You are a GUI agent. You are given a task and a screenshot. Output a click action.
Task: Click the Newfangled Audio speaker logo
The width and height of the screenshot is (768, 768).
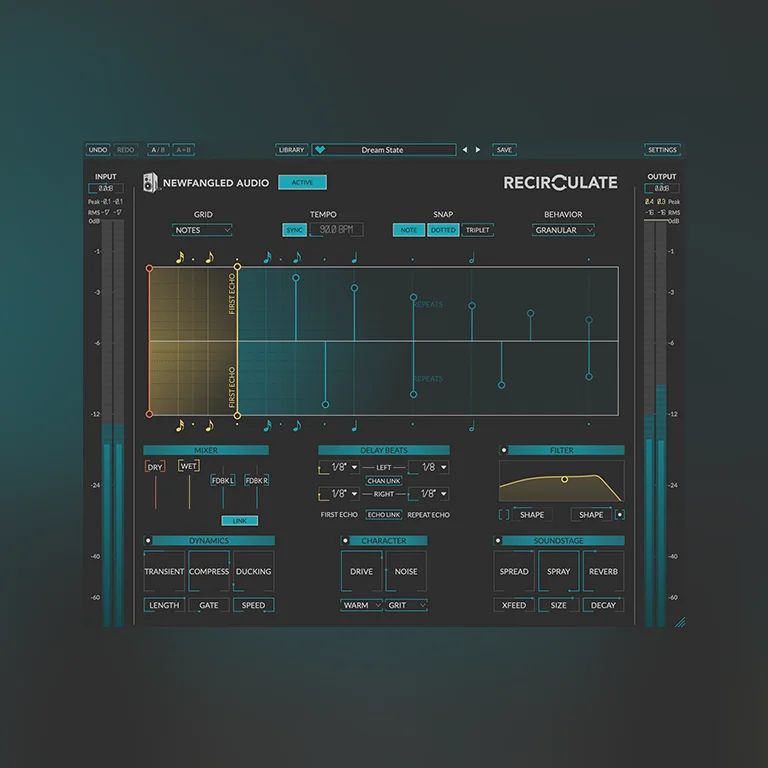point(150,183)
